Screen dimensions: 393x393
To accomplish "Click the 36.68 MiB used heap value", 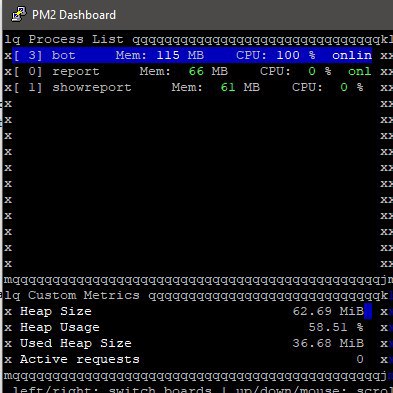I will click(328, 343).
